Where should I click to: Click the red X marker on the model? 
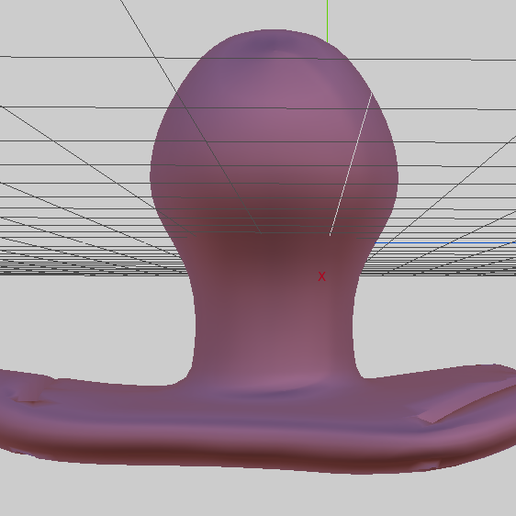click(x=322, y=276)
